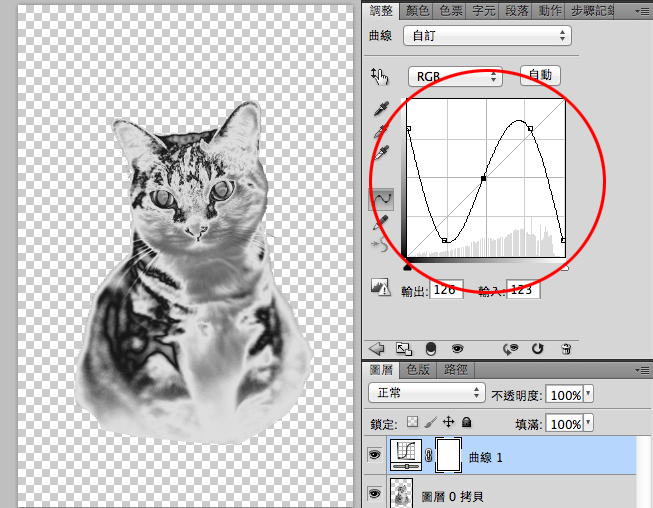This screenshot has height=508, width=653.
Task: Return to adjustment list with back arrow
Action: [x=377, y=349]
